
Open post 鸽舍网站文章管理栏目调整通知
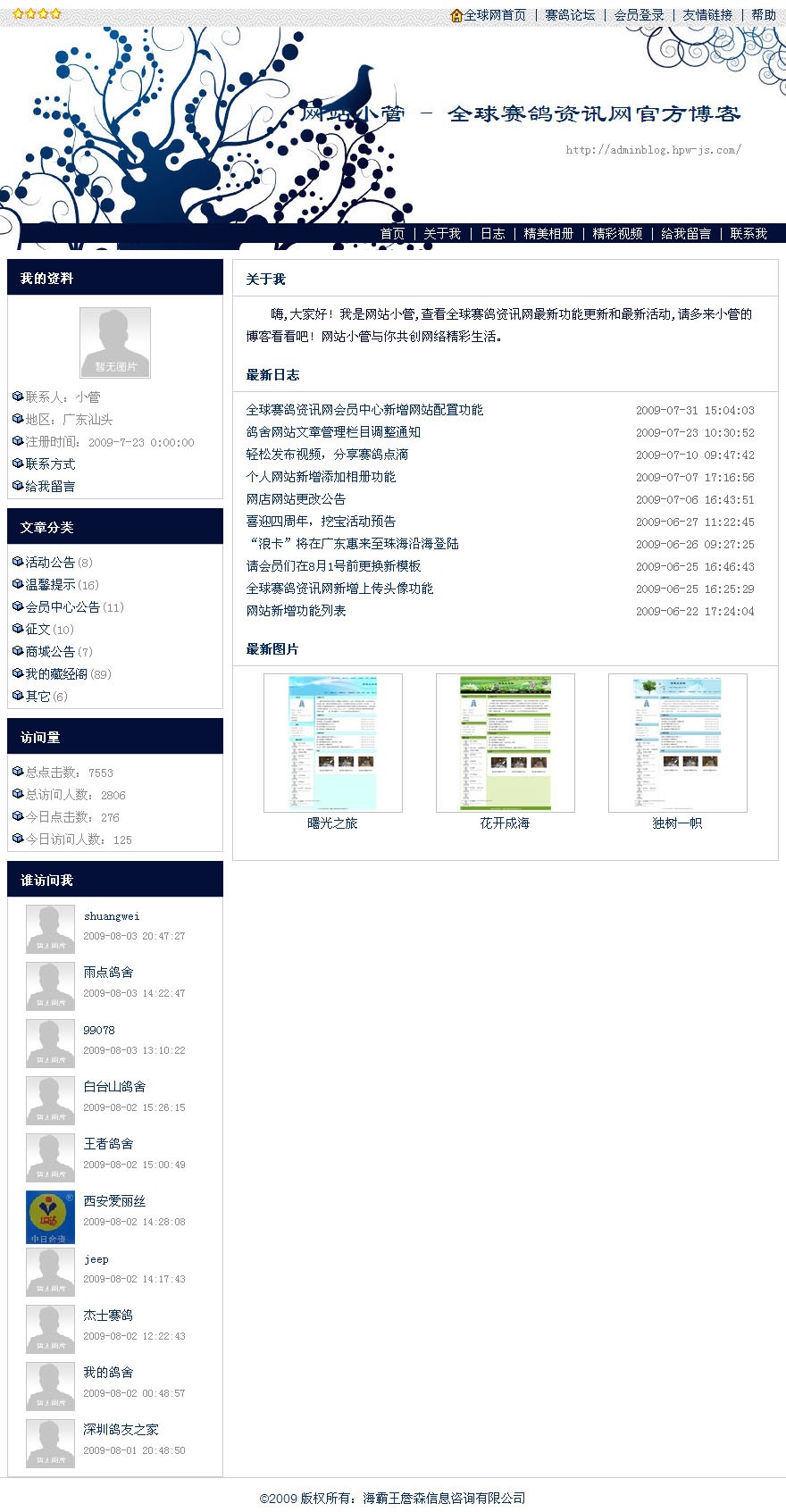tap(333, 432)
